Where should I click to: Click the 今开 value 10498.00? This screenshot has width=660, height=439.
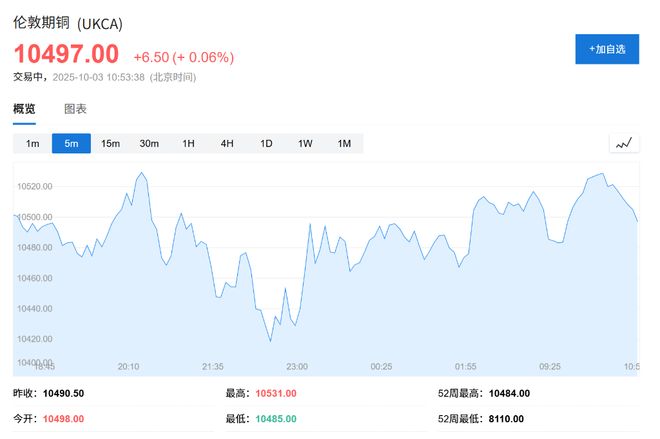click(63, 419)
